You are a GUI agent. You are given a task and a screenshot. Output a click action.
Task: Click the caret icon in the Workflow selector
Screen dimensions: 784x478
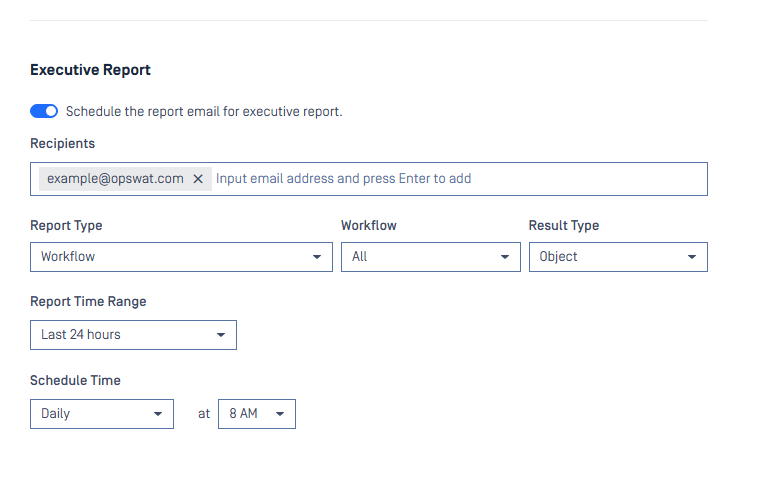click(x=504, y=257)
